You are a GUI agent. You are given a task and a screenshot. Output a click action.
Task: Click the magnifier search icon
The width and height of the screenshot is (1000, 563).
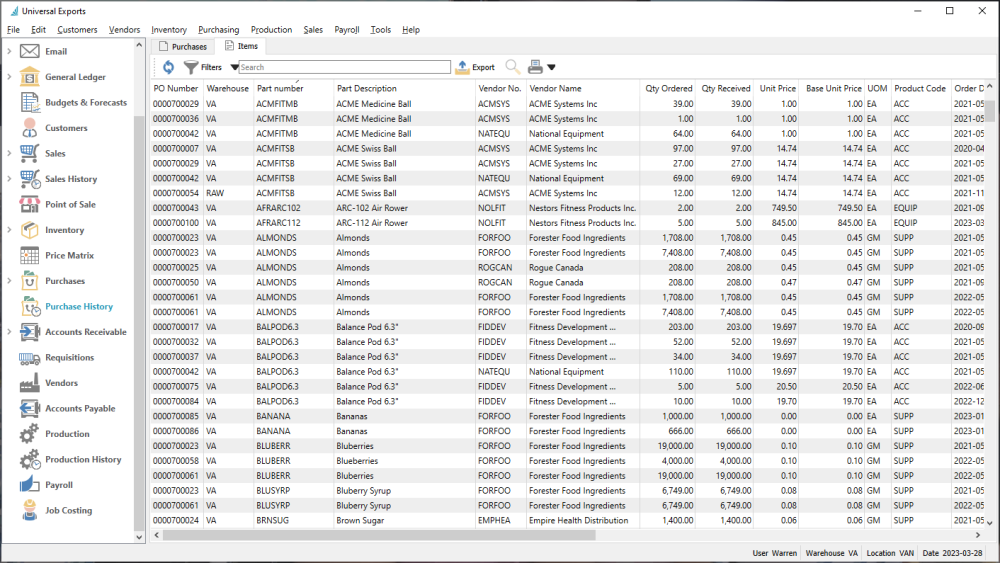coord(512,67)
